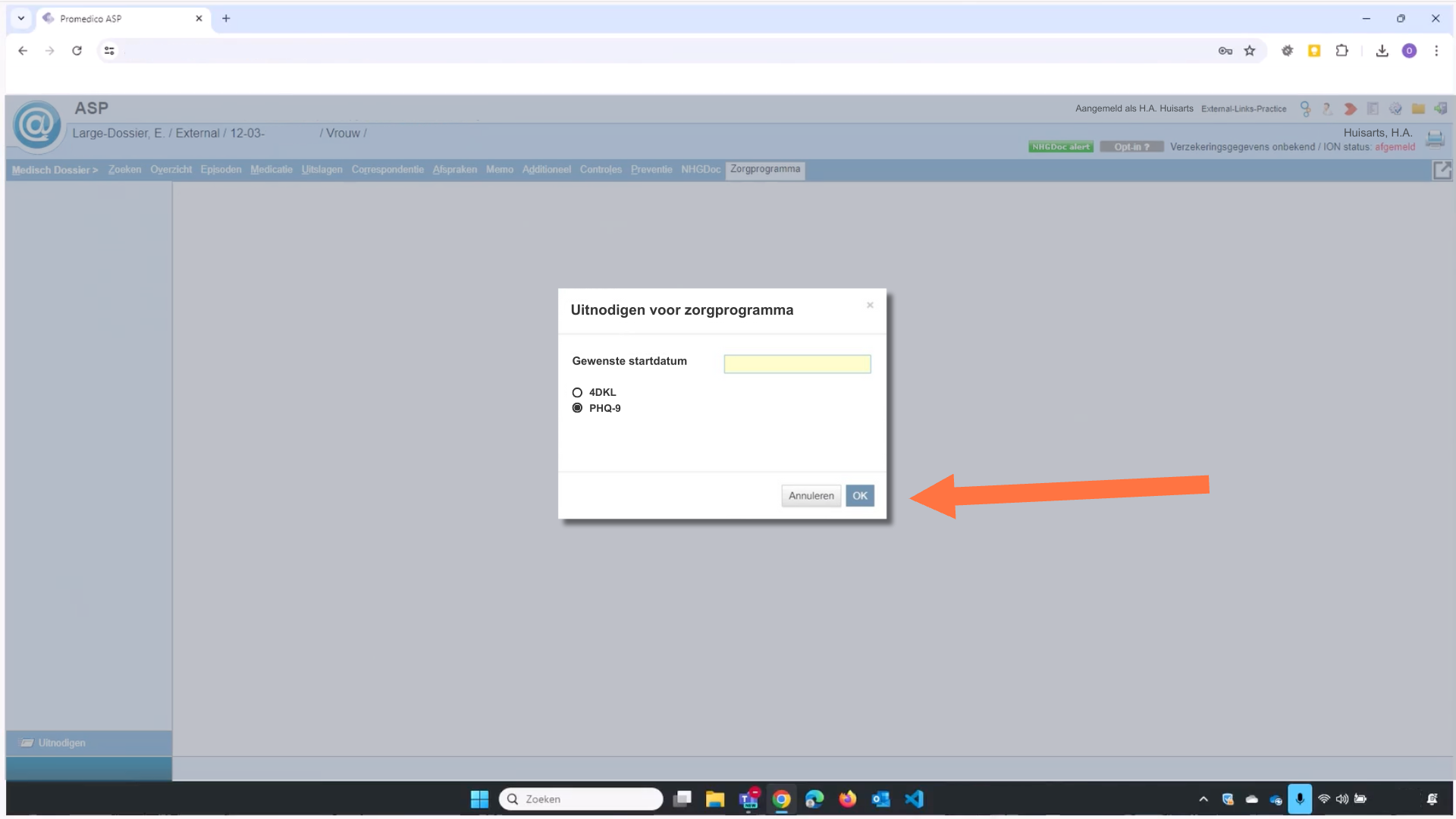Open the pop-out window icon below the printer

click(x=1442, y=171)
